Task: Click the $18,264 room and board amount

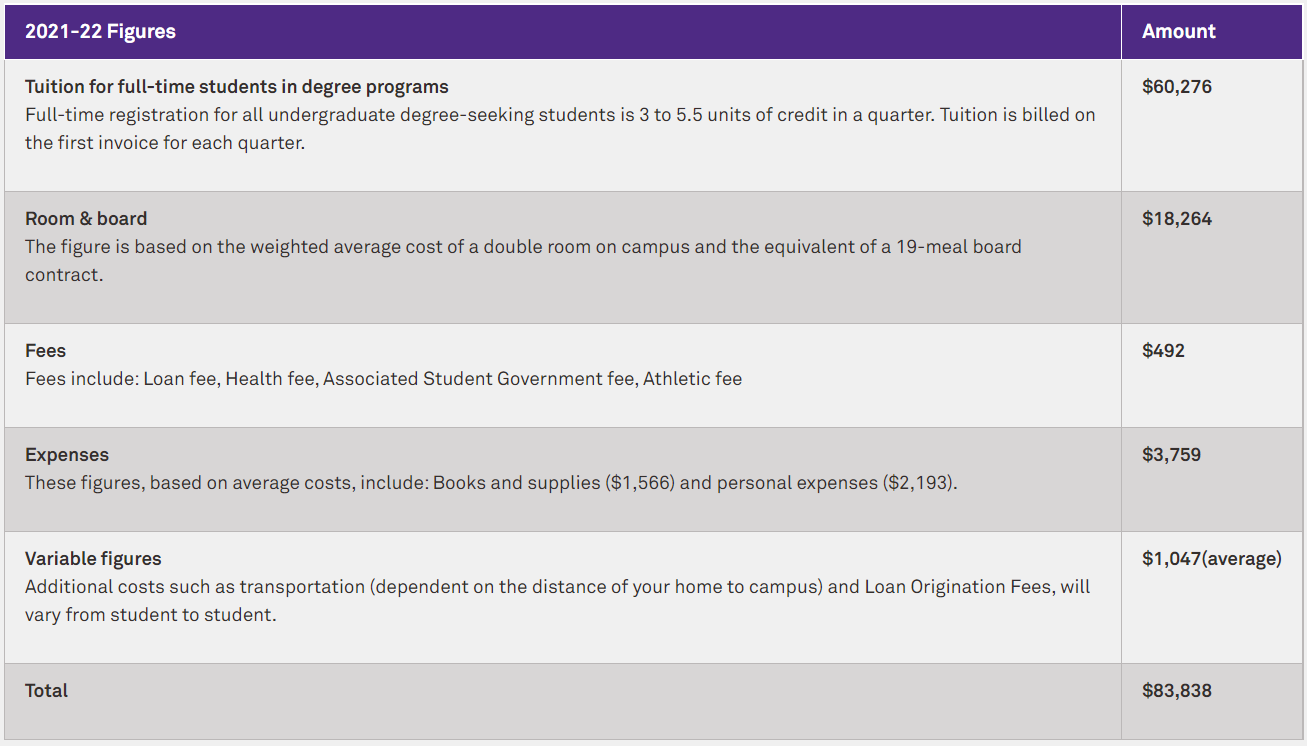Action: 1177,219
